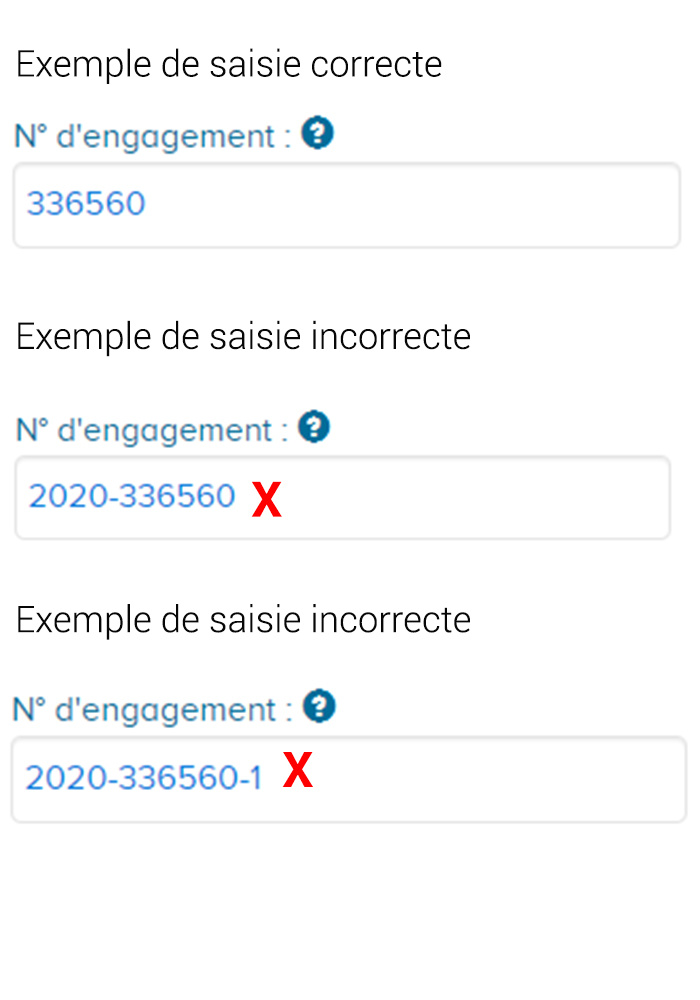Click N° d'engagement label above 2020-336560-1 field
Viewport: 700px width, 1000px height.
pos(152,710)
